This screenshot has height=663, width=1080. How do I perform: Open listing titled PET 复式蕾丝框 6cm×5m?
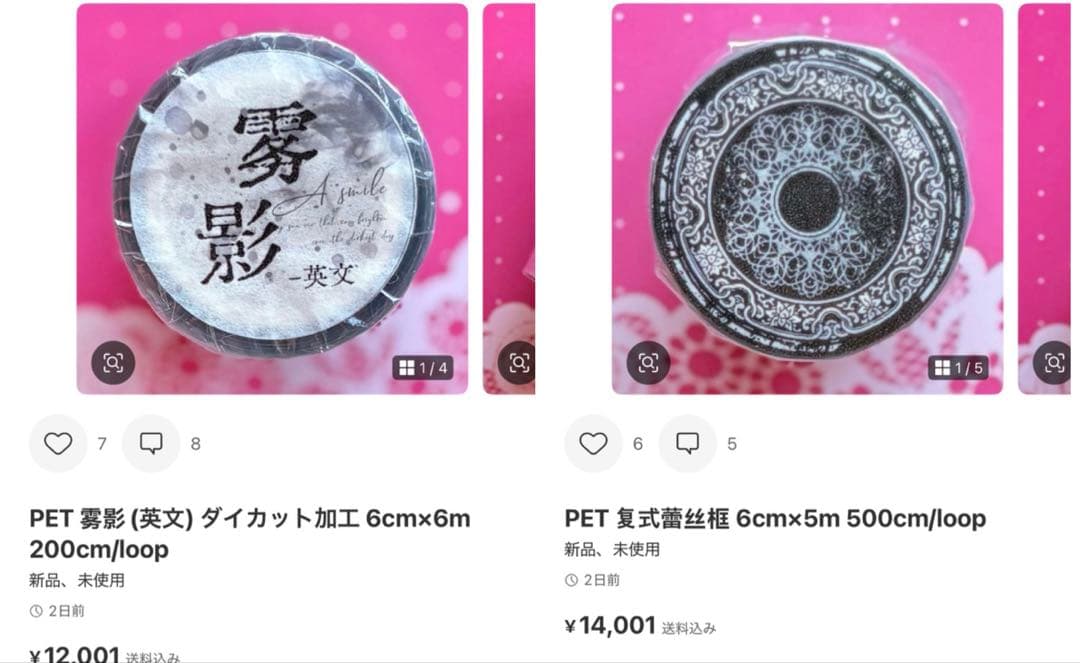click(x=776, y=518)
